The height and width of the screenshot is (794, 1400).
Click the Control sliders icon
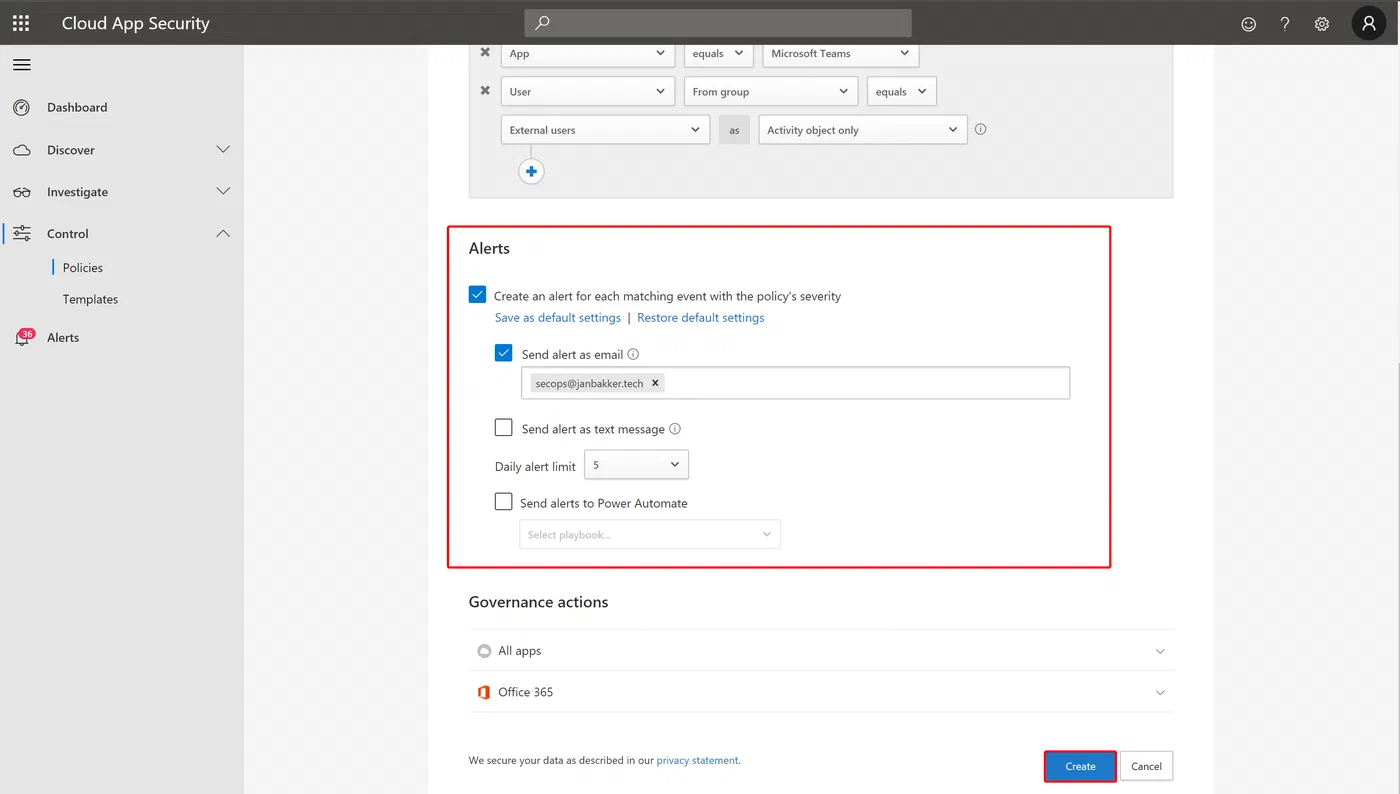(22, 234)
